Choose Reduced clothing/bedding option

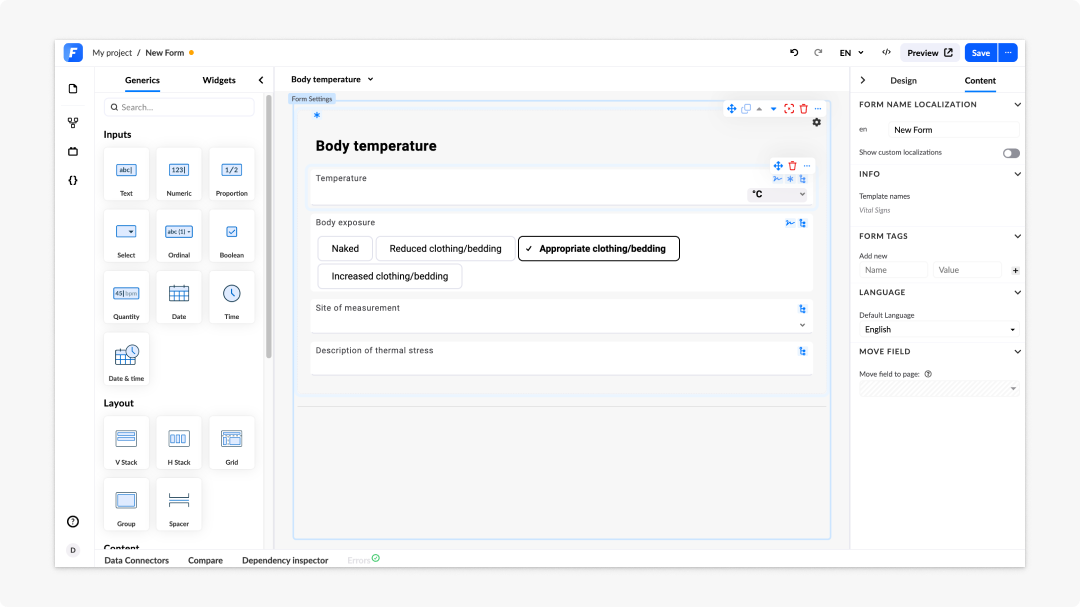tap(446, 249)
